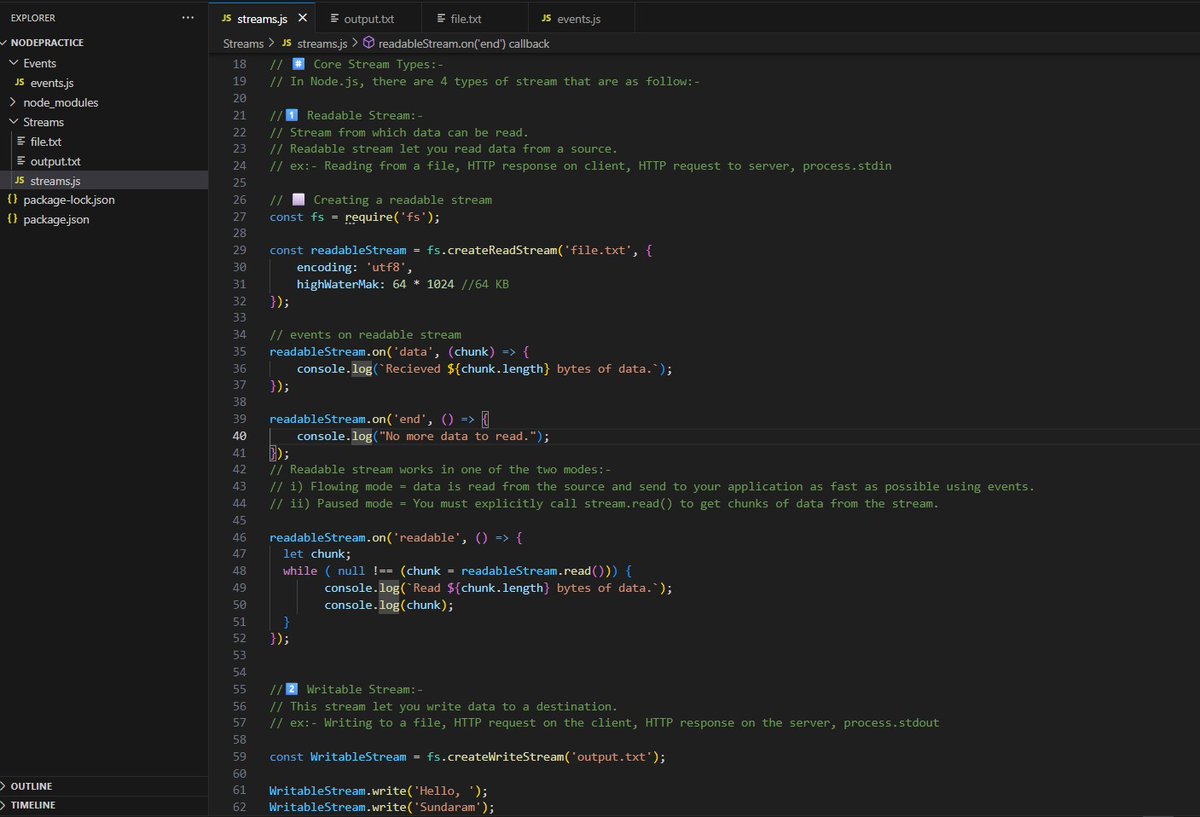
Task: Expand the TIMELINE section
Action: (35, 805)
